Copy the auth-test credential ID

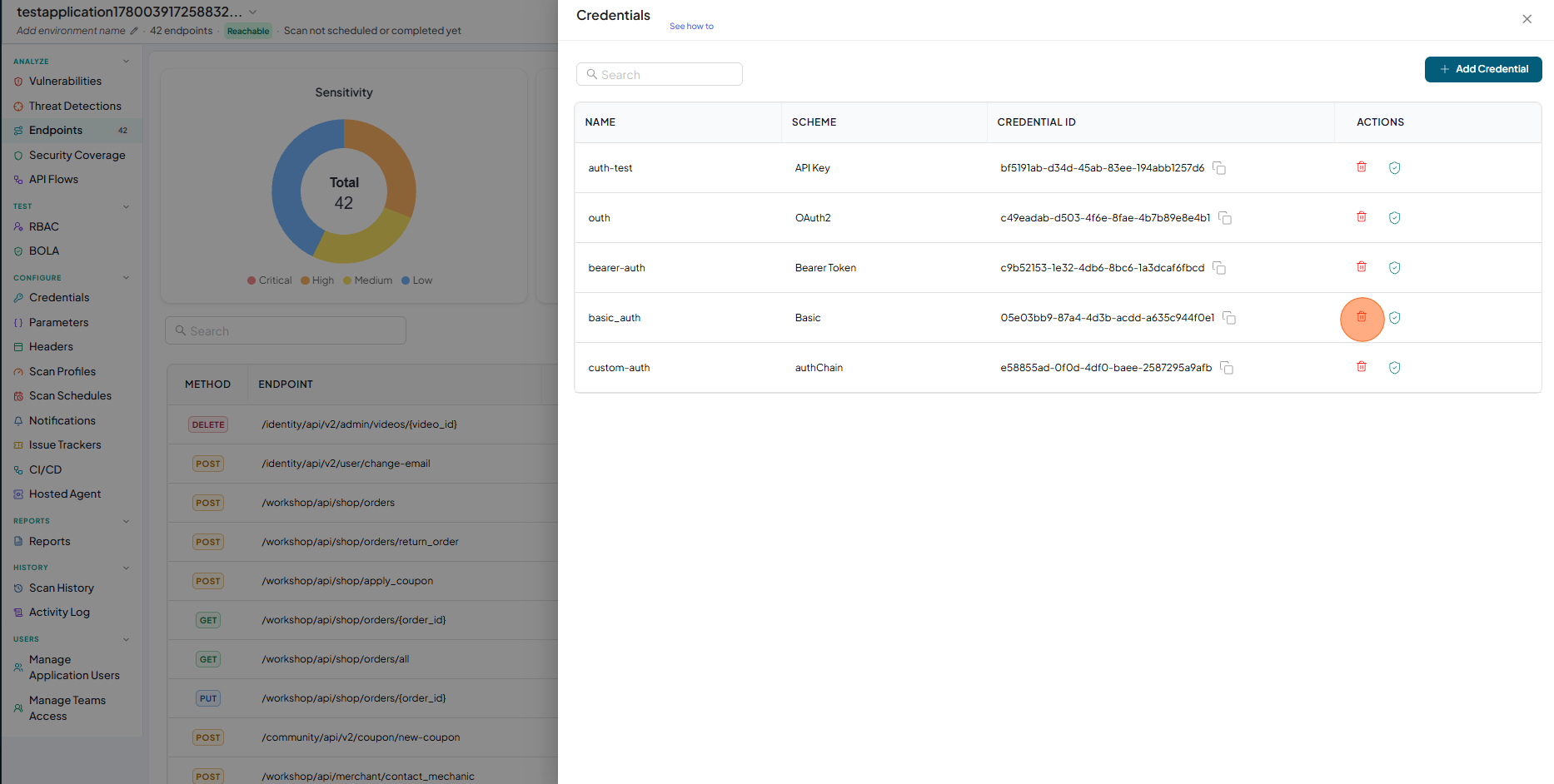click(1219, 168)
